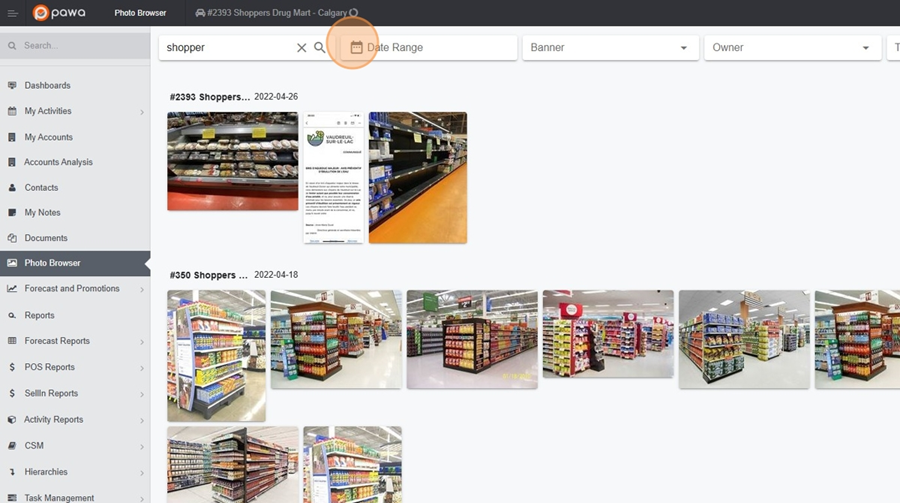Expand the Activity Reports chevron

(142, 420)
